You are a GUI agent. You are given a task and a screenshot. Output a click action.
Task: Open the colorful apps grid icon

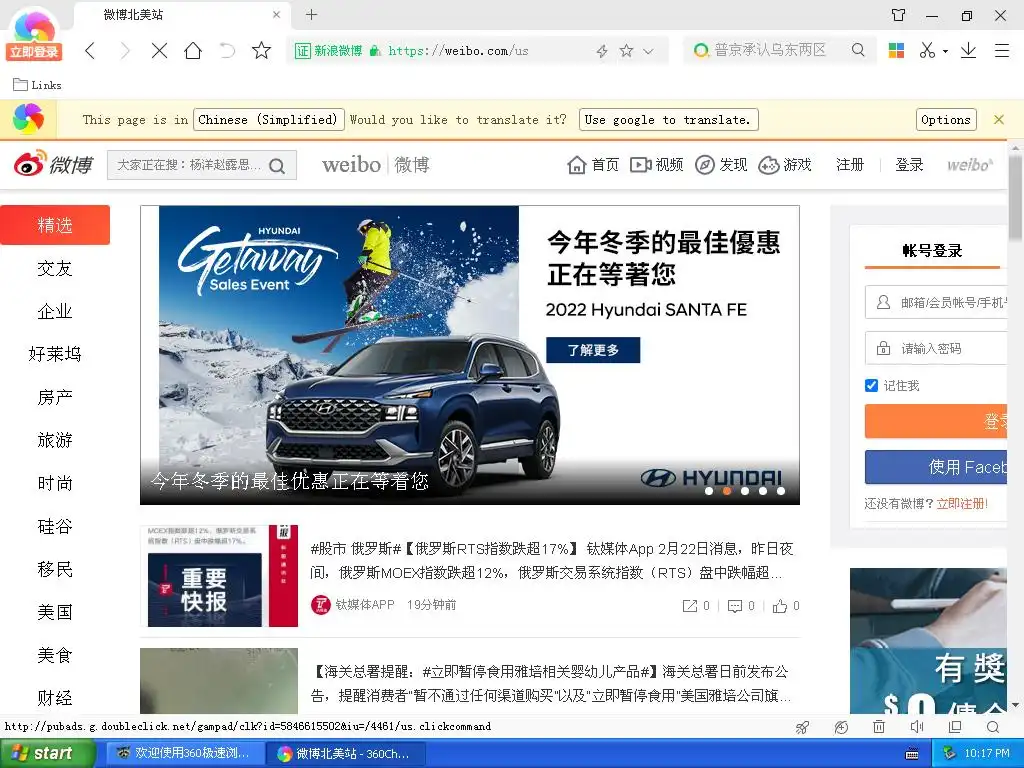pos(896,50)
